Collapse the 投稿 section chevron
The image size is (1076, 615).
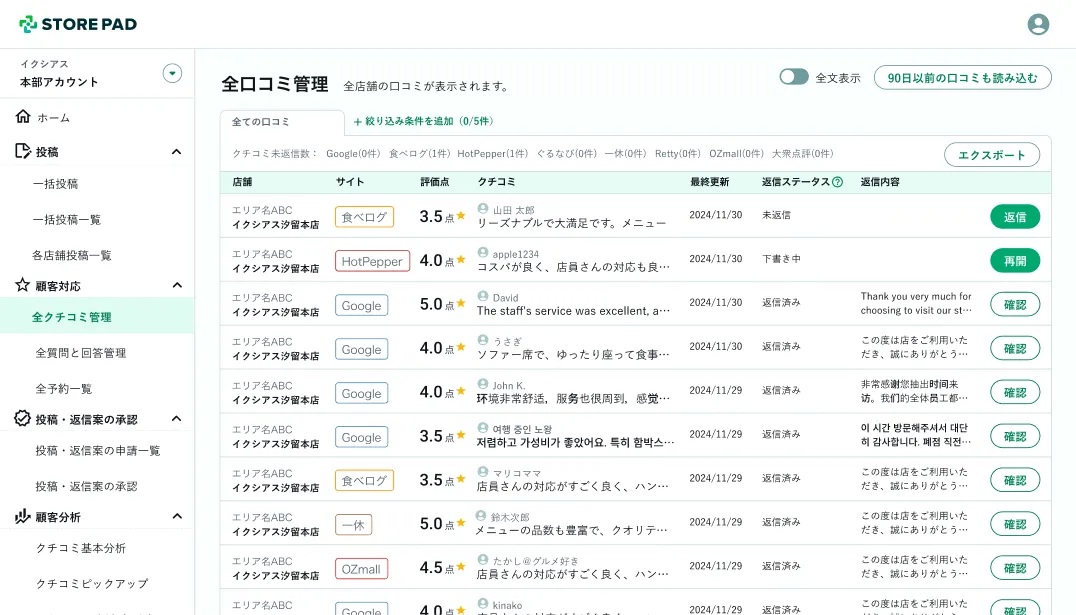click(176, 152)
